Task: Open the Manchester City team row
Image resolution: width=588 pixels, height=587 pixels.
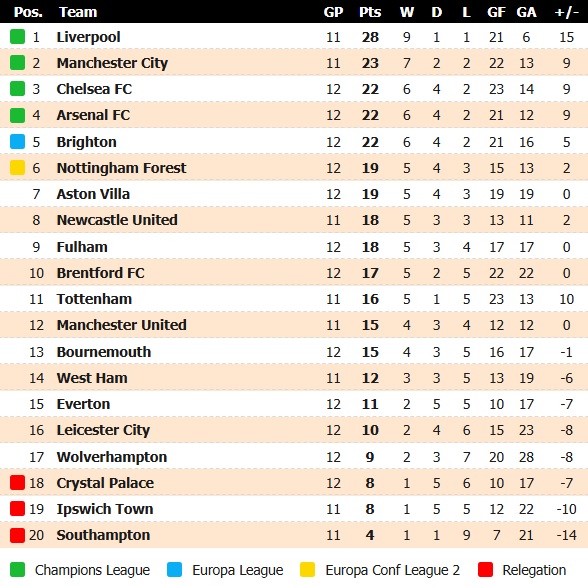Action: click(x=294, y=63)
